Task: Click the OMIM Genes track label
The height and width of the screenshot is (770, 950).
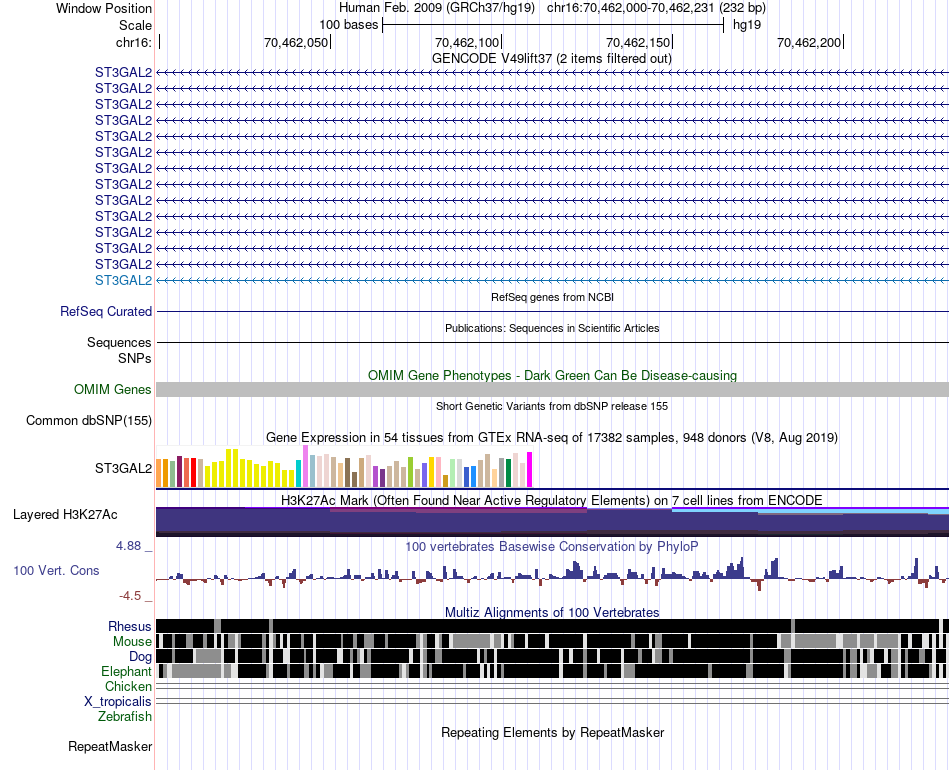Action: (113, 390)
